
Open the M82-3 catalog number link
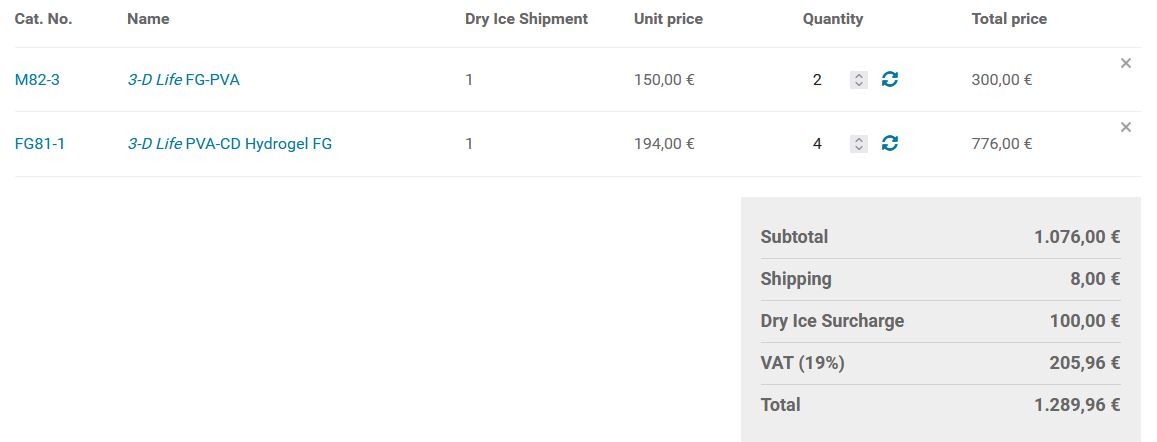[x=37, y=80]
